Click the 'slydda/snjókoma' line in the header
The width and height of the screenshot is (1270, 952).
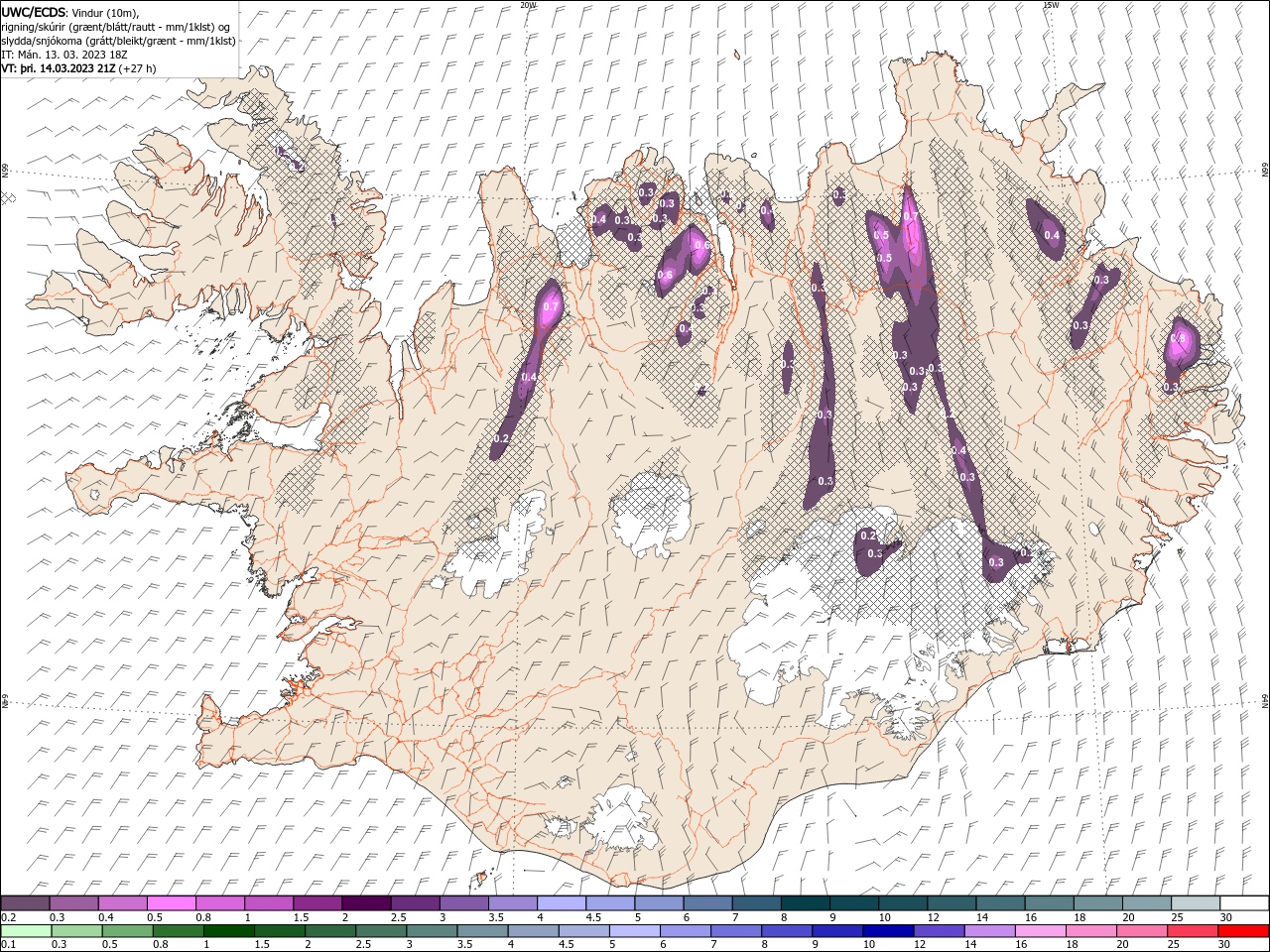point(118,41)
